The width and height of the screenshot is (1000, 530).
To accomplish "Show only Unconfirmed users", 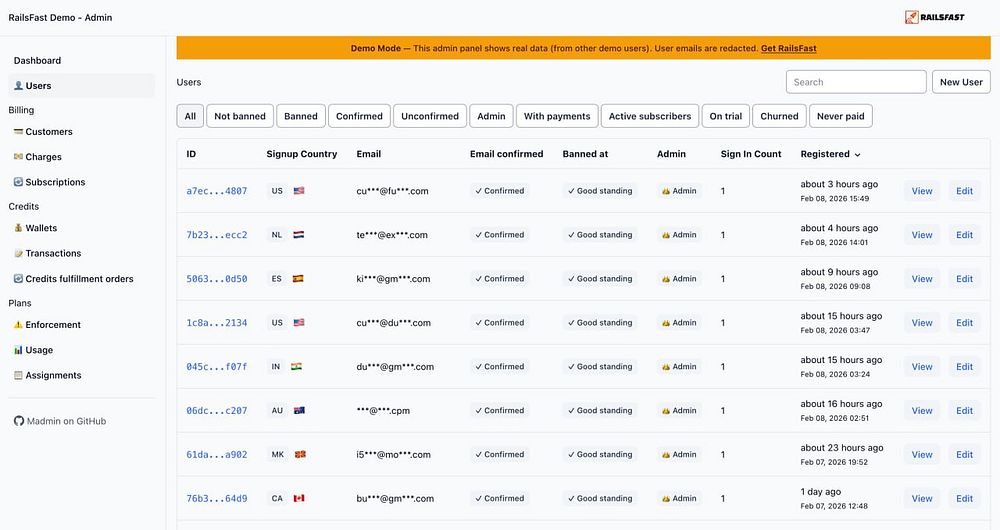I will 430,116.
